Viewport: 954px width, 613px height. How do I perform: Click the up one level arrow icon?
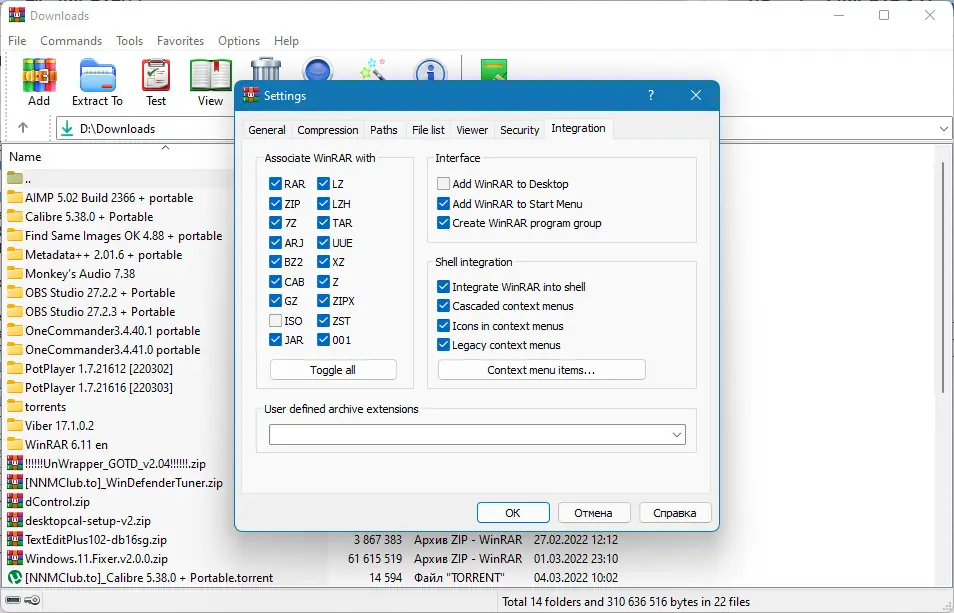[x=23, y=128]
